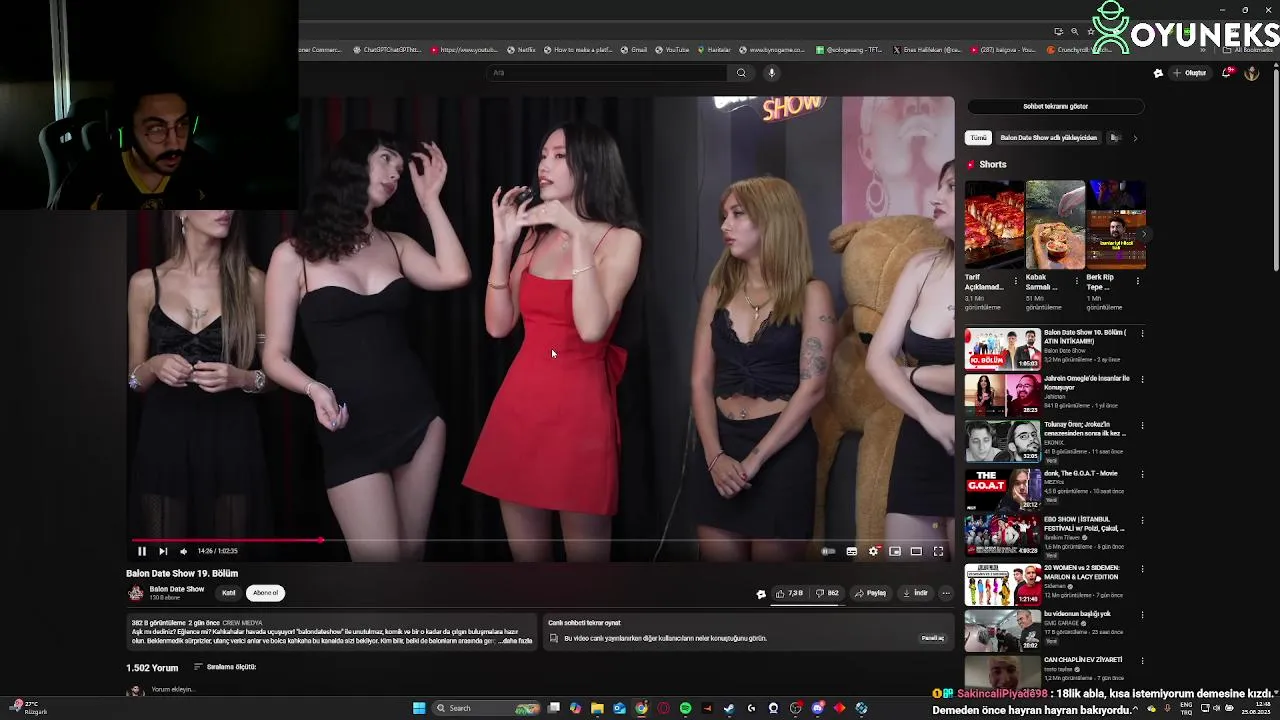Show more filter chips with right arrow
The width and height of the screenshot is (1280, 720).
[1135, 138]
